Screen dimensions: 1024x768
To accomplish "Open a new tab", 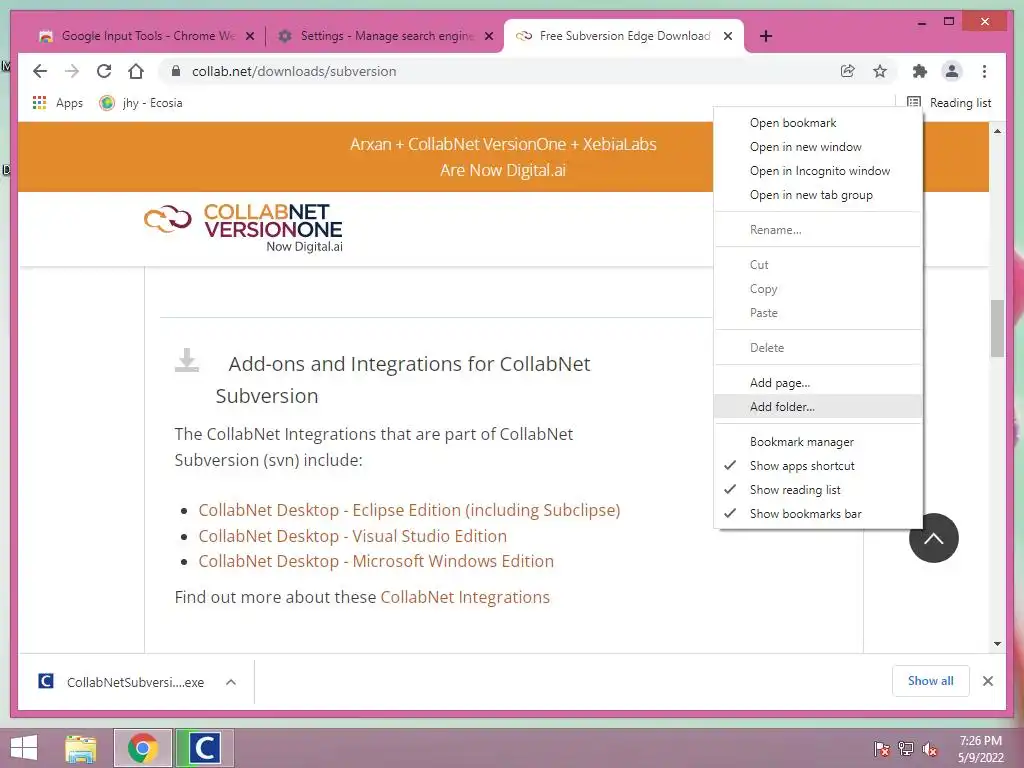I will coord(765,36).
